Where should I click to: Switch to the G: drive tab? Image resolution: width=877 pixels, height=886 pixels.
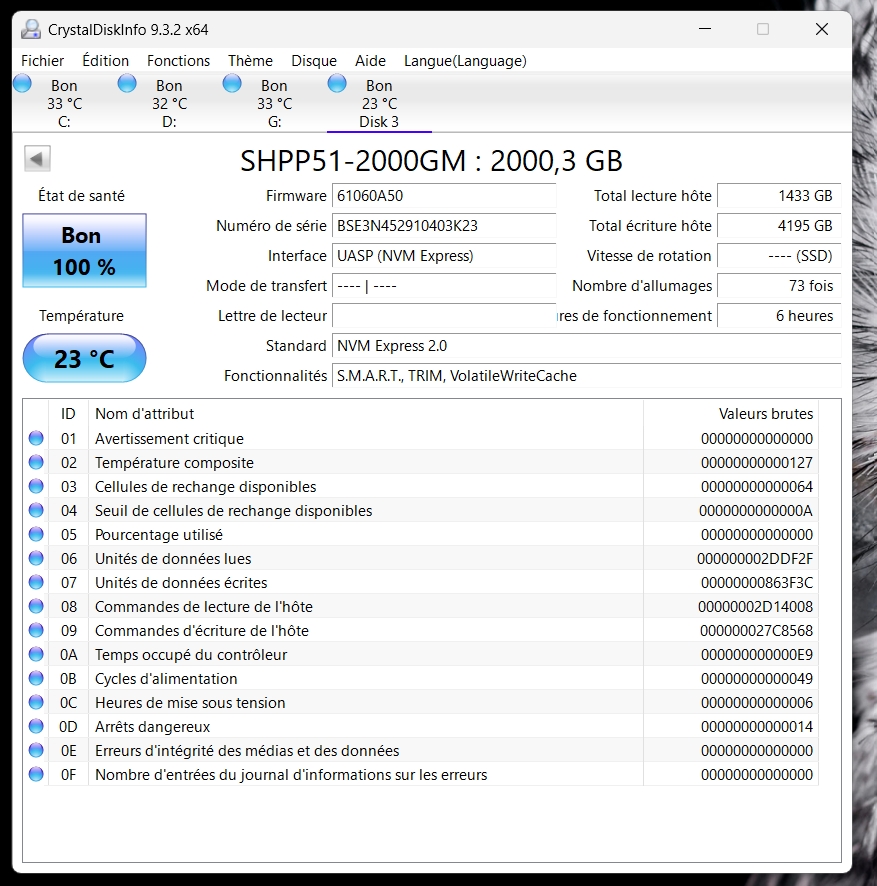click(x=275, y=103)
